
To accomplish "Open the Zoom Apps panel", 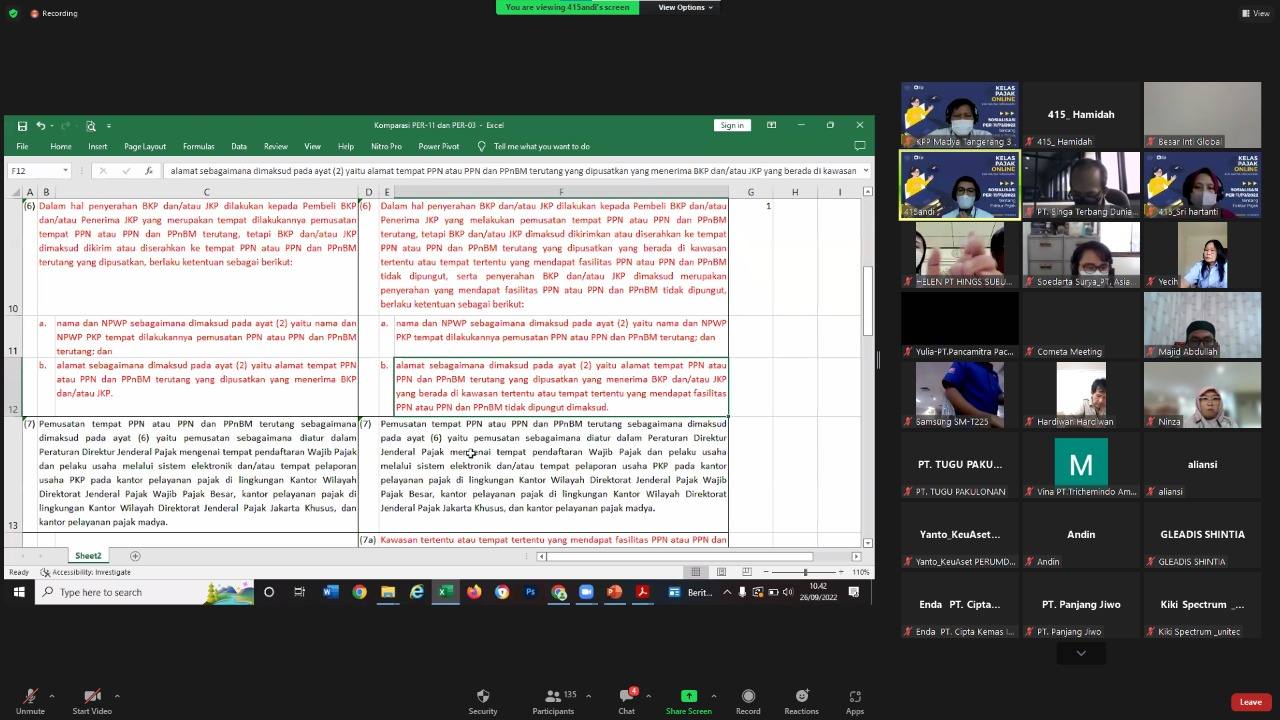I will 854,701.
